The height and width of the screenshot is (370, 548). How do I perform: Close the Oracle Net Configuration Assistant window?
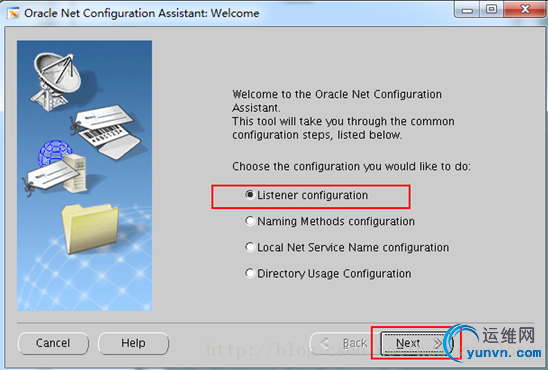click(x=525, y=9)
